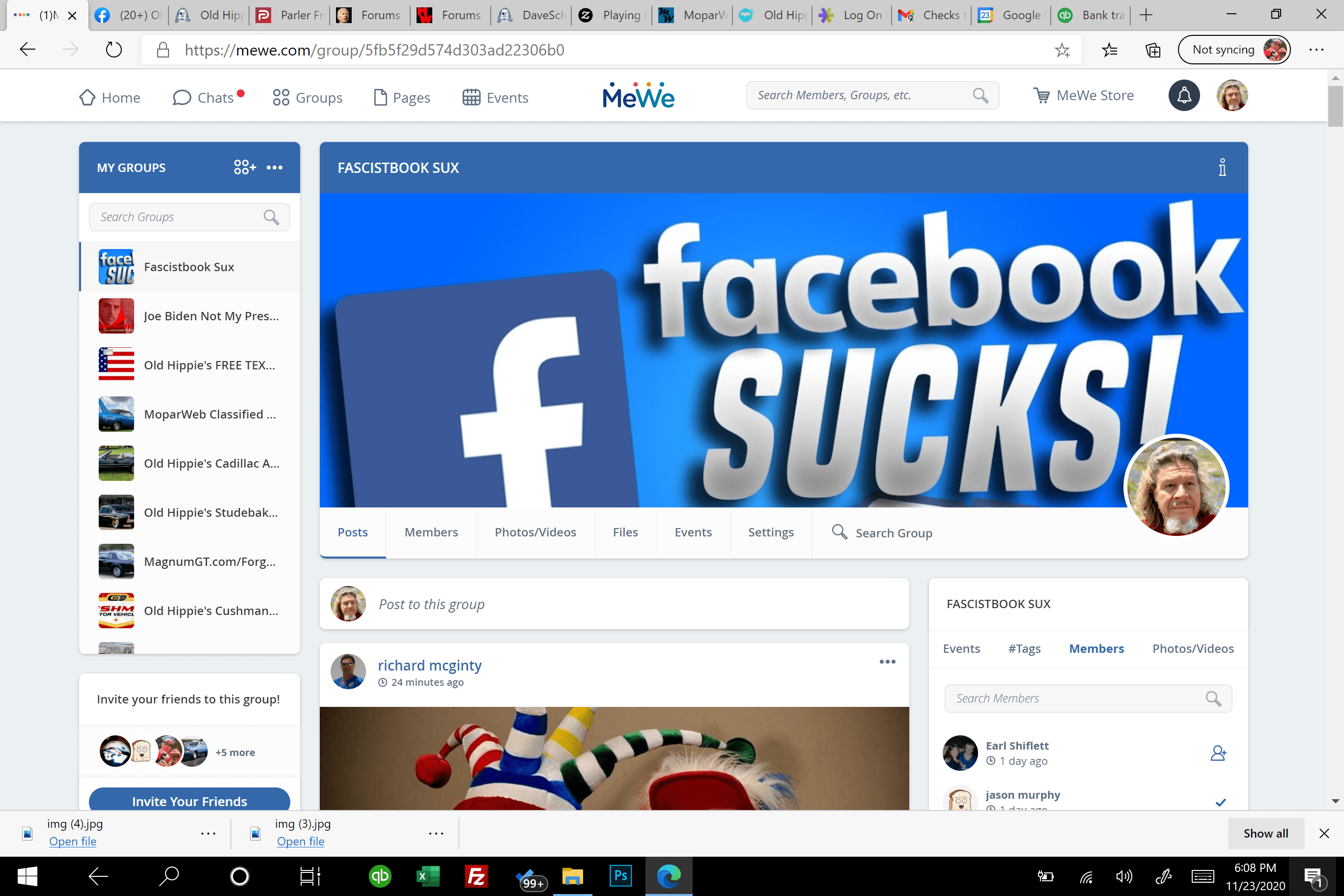Open Joe Biden Not My Pres... group
Viewport: 1344px width, 896px height.
click(190, 316)
